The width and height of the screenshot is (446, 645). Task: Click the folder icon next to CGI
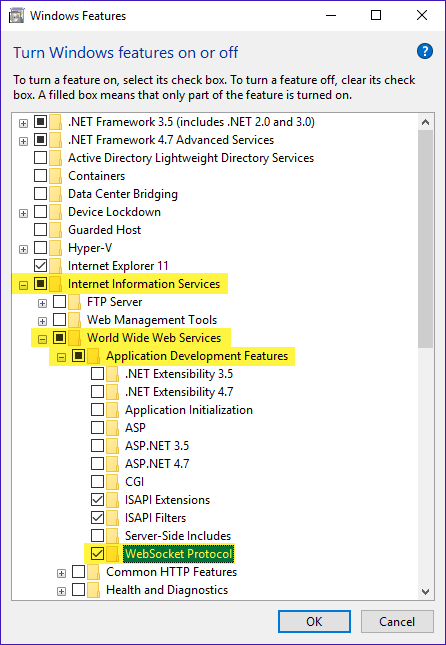tap(112, 482)
